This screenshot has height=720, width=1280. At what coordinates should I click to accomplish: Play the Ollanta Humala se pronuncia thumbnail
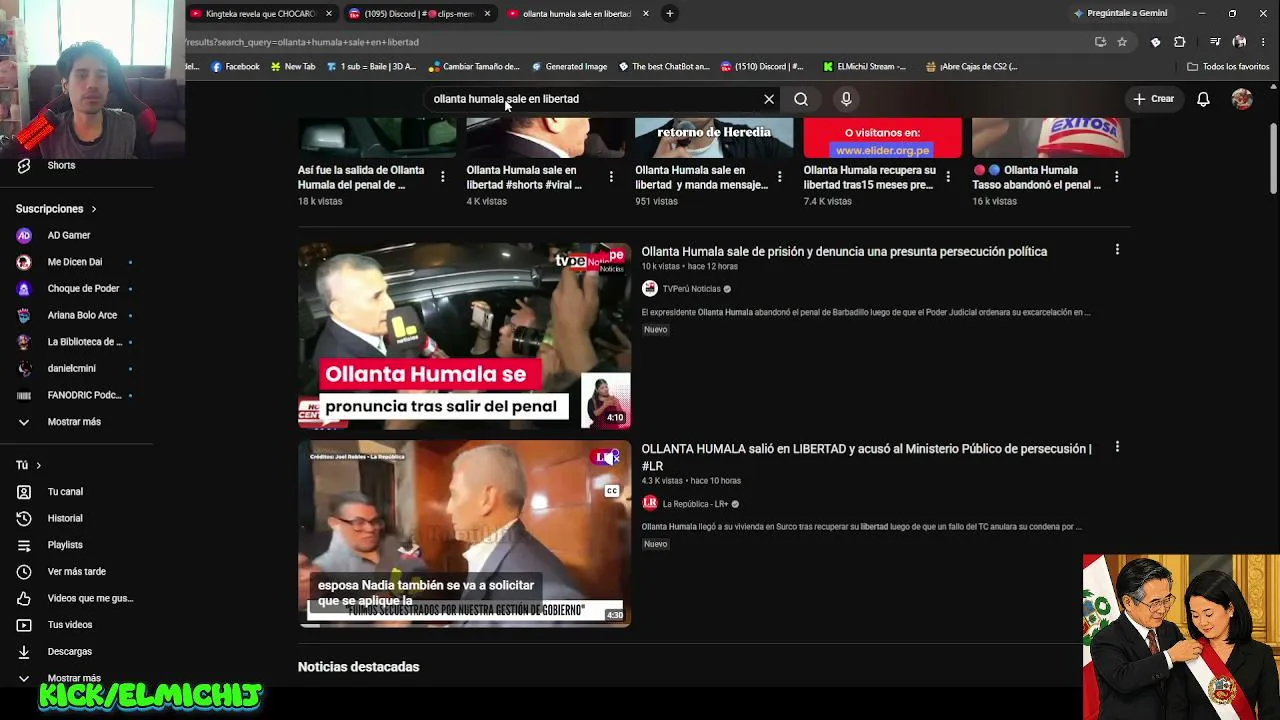coord(464,336)
